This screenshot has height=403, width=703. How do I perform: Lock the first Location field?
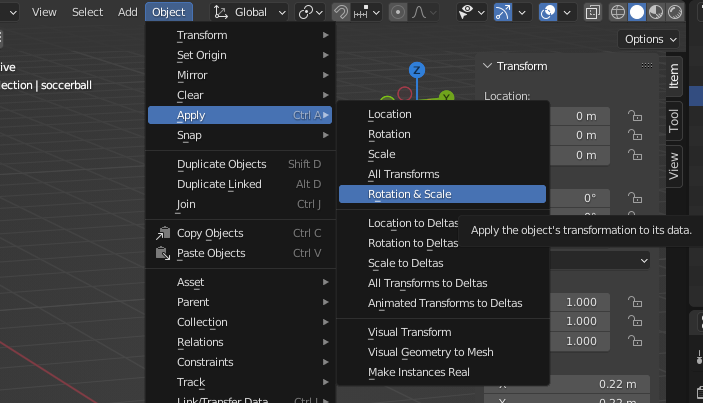pyautogui.click(x=635, y=116)
